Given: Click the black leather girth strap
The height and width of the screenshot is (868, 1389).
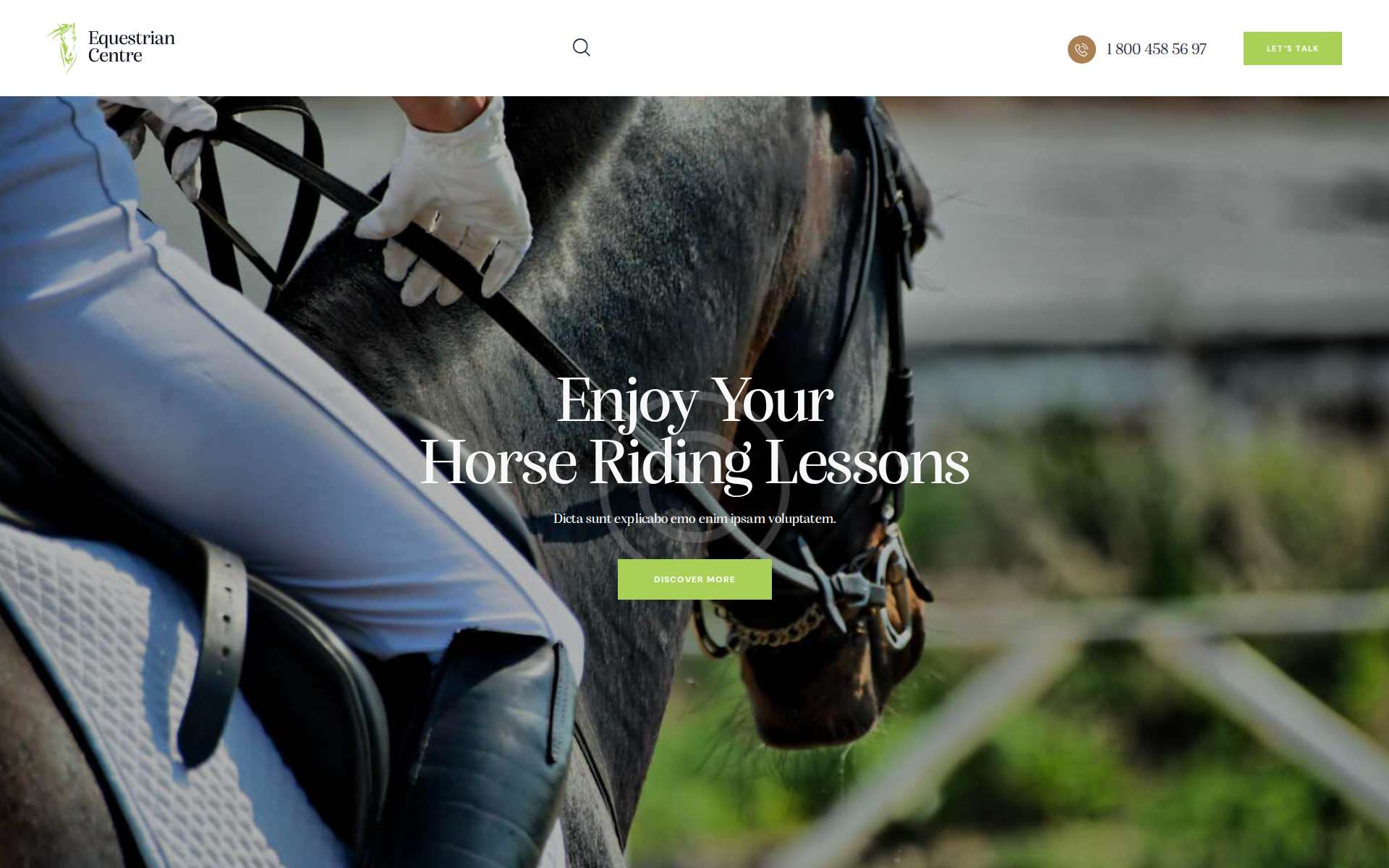Looking at the screenshot, I should coord(213,651).
